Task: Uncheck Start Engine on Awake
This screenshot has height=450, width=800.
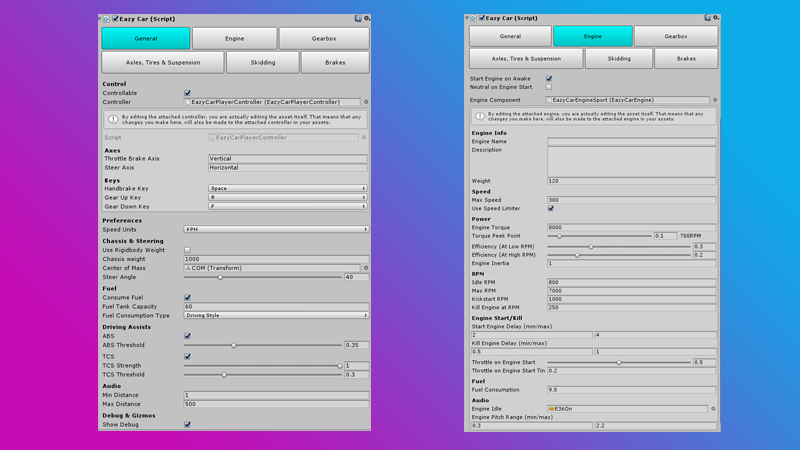Action: (549, 79)
